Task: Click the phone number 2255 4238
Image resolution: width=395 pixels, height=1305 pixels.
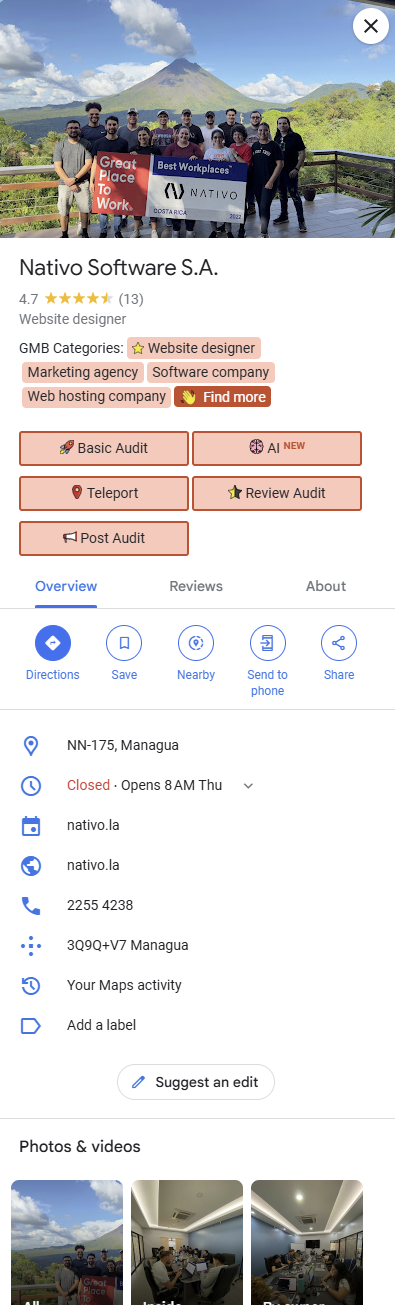Action: (100, 905)
